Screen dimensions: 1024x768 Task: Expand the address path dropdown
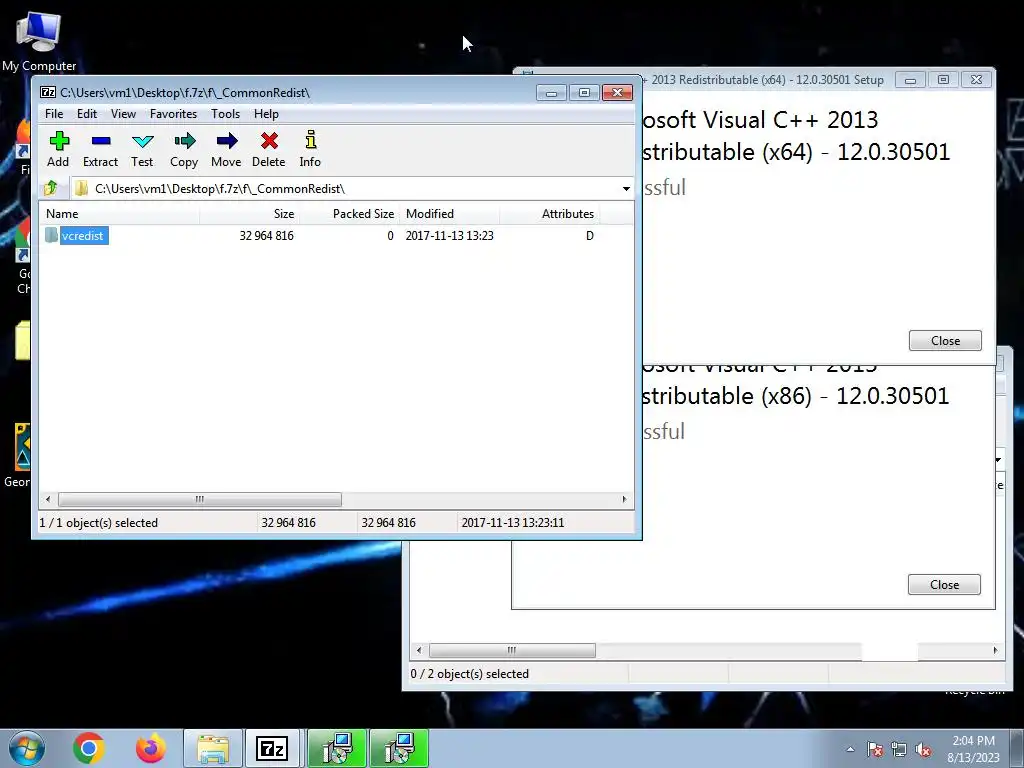click(x=626, y=189)
